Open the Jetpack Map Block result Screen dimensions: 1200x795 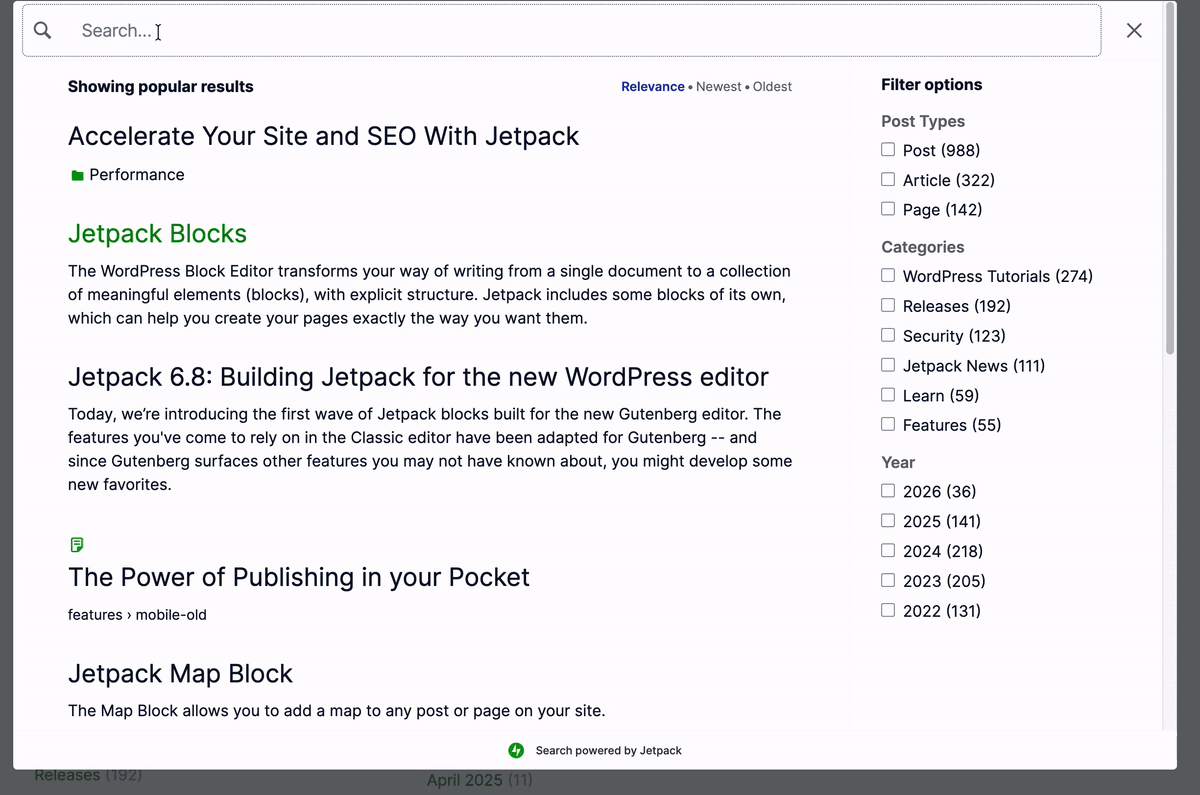click(x=180, y=674)
